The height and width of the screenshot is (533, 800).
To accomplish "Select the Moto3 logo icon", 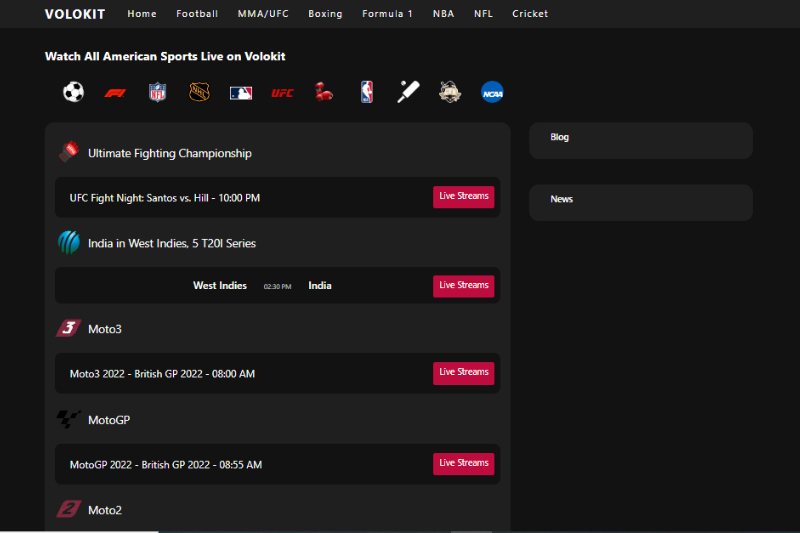I will point(68,328).
